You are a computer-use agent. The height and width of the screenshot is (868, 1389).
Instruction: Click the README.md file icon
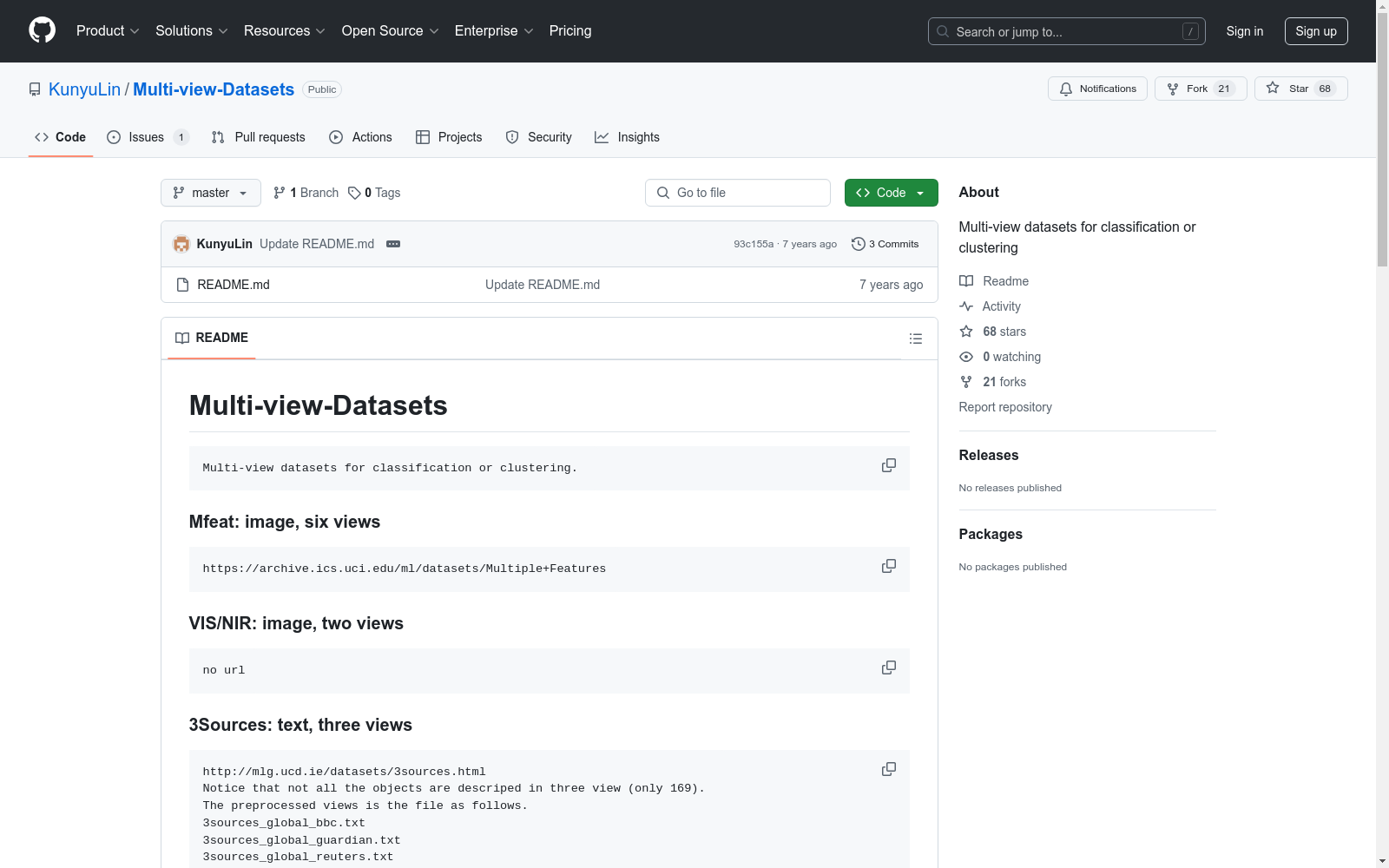click(x=182, y=285)
